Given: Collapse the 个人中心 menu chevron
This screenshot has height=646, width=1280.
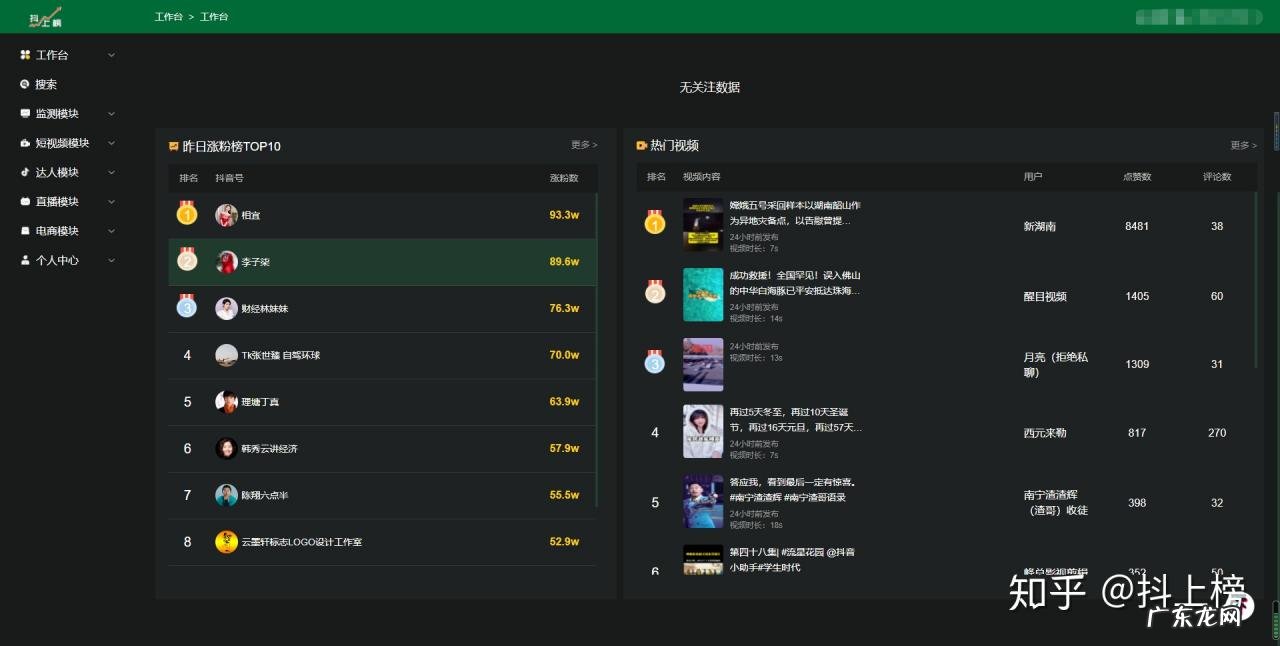Looking at the screenshot, I should coord(111,260).
